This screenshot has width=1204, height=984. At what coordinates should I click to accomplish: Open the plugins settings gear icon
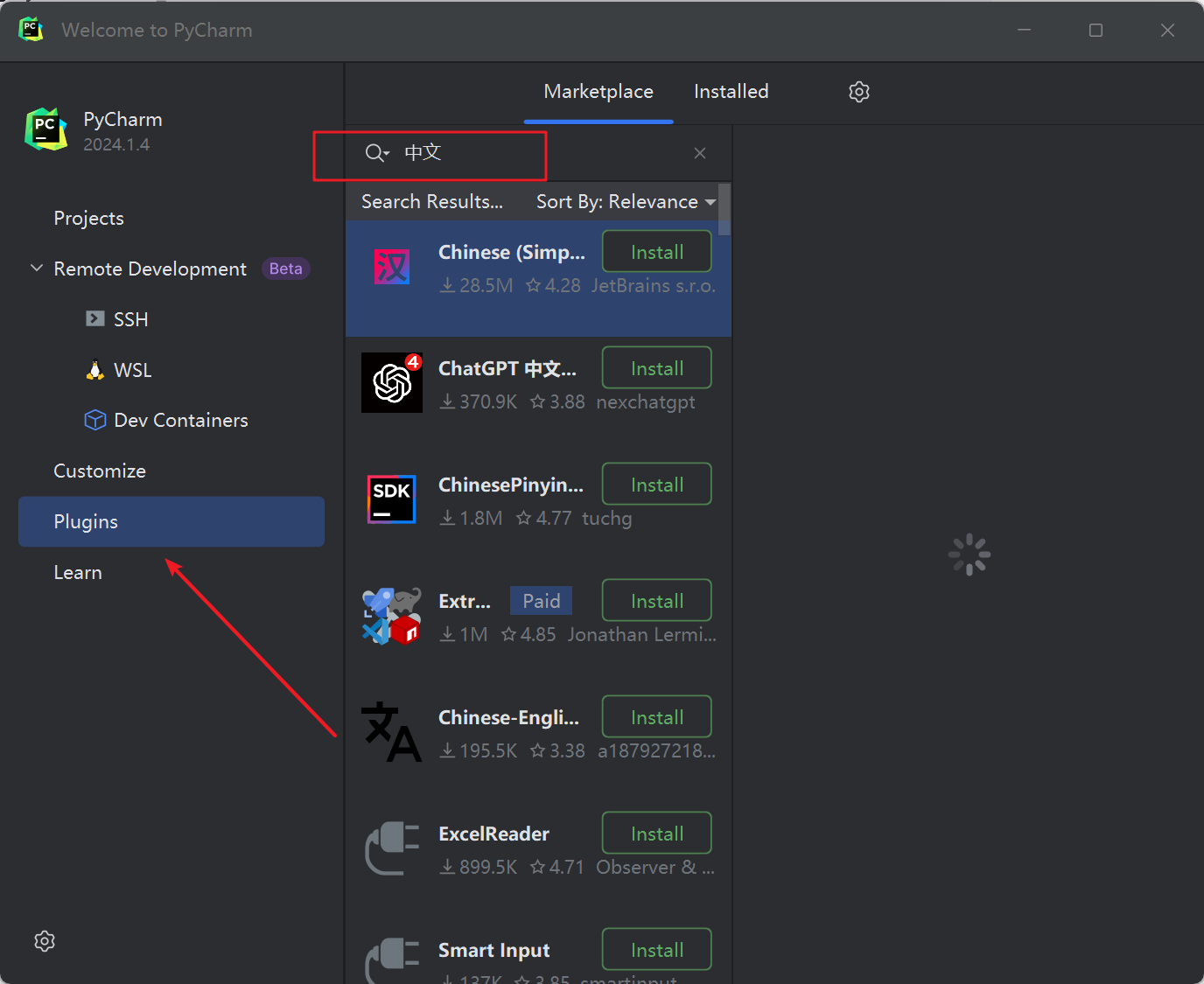(x=858, y=92)
